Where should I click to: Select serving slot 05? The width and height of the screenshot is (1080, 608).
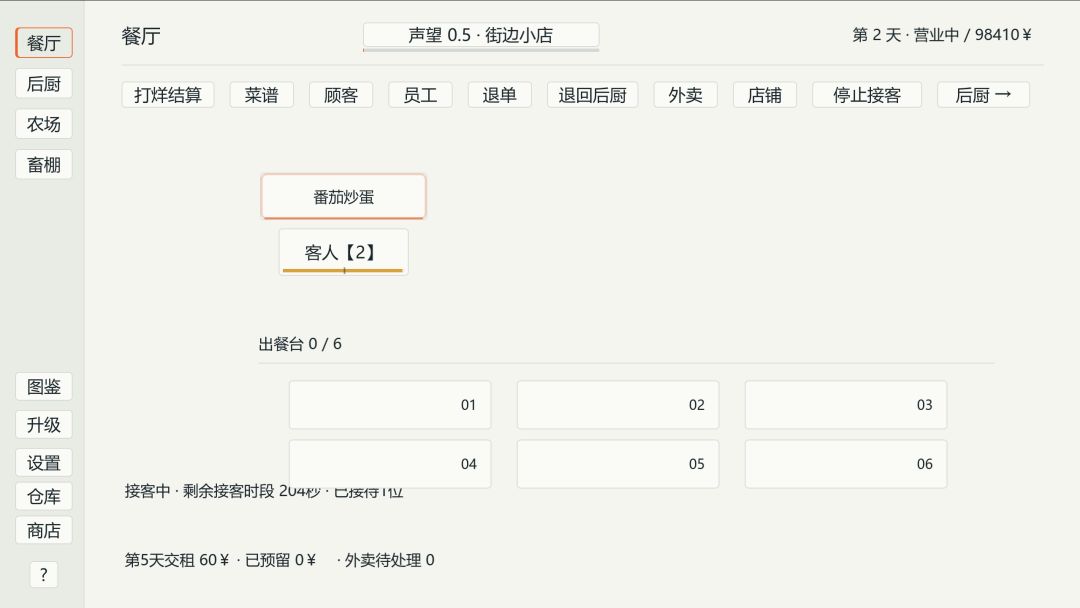tap(618, 464)
